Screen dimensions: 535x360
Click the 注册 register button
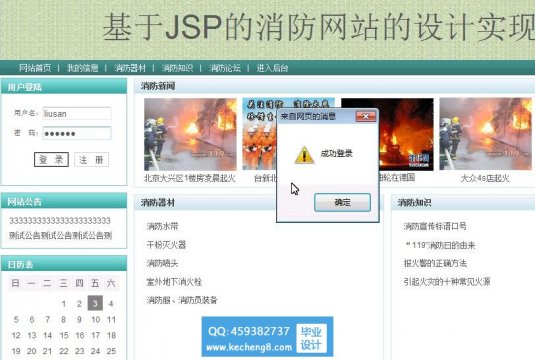coord(91,159)
